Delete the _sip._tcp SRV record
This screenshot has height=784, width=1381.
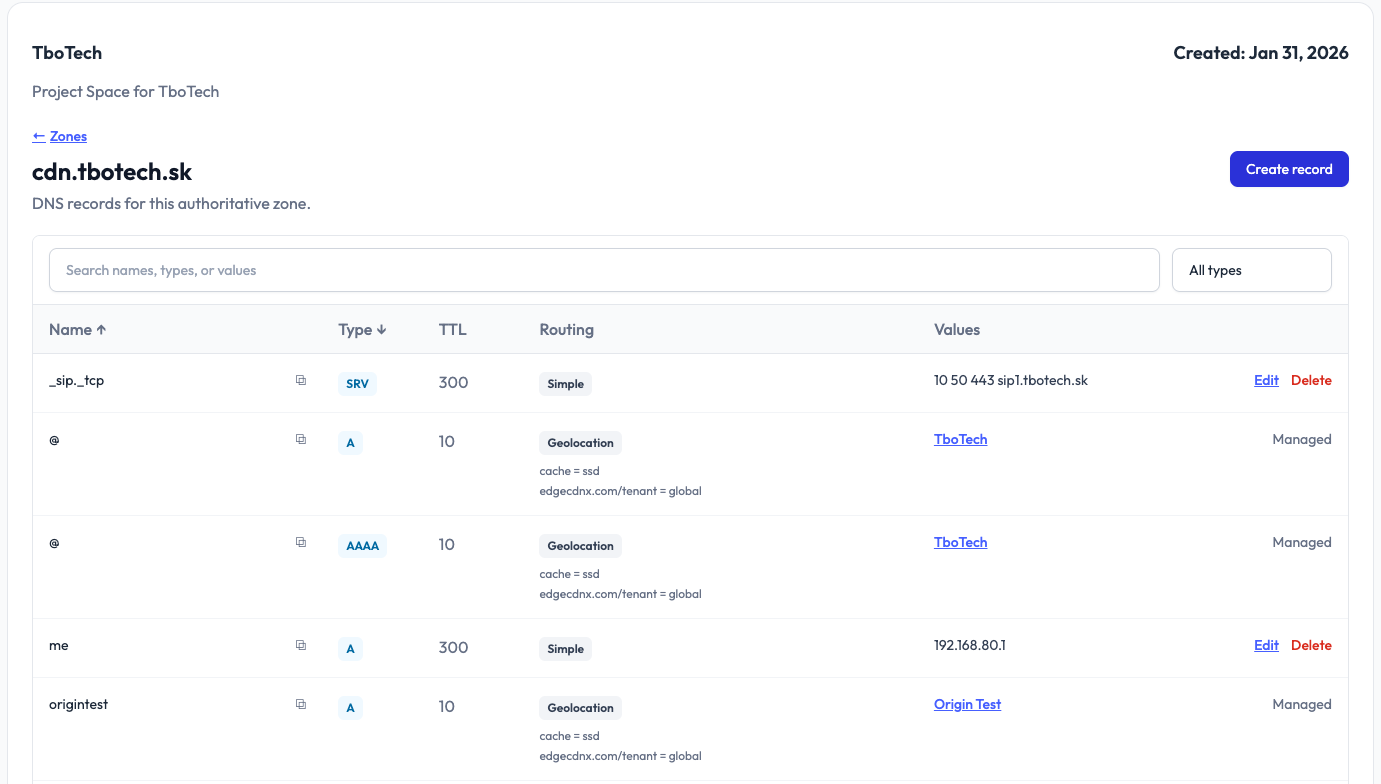click(x=1311, y=380)
